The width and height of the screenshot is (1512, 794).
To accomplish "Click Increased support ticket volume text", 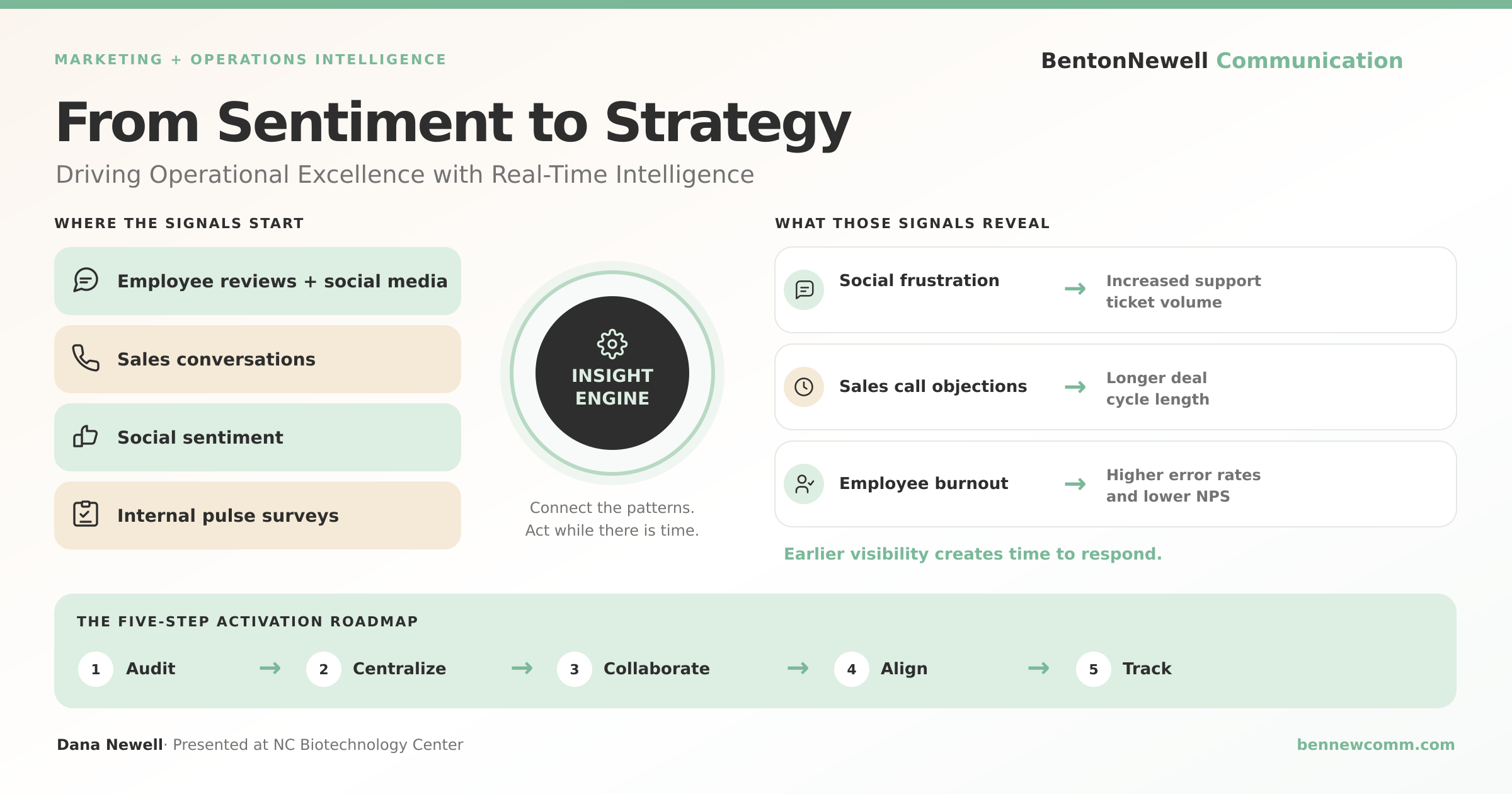I will [1183, 291].
